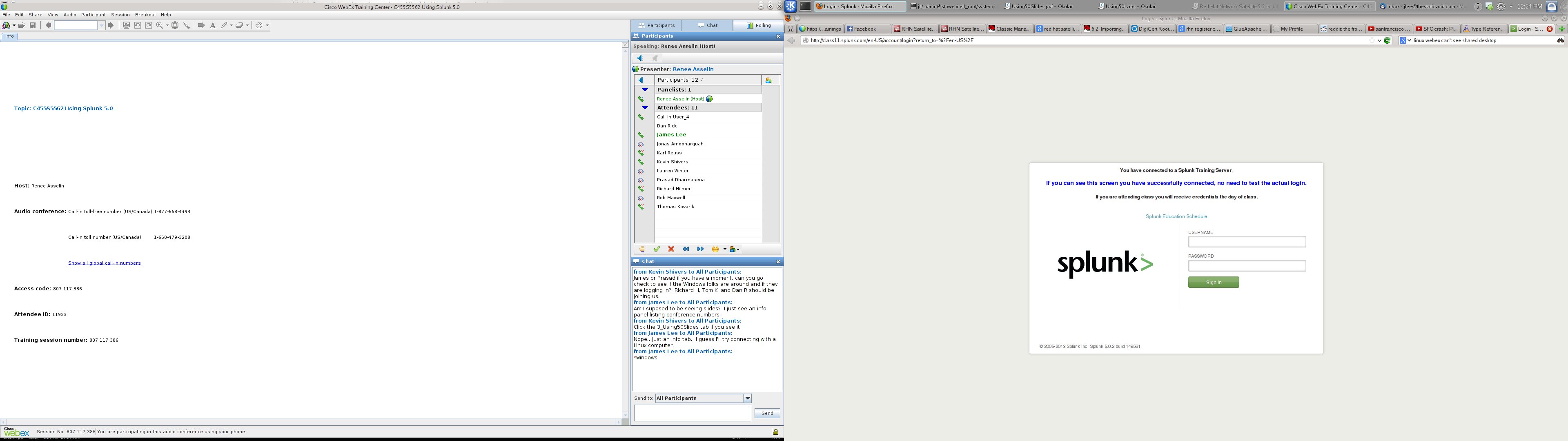The width and height of the screenshot is (1568, 441).
Task: Switch to the Polling panel tab
Action: pos(758,26)
